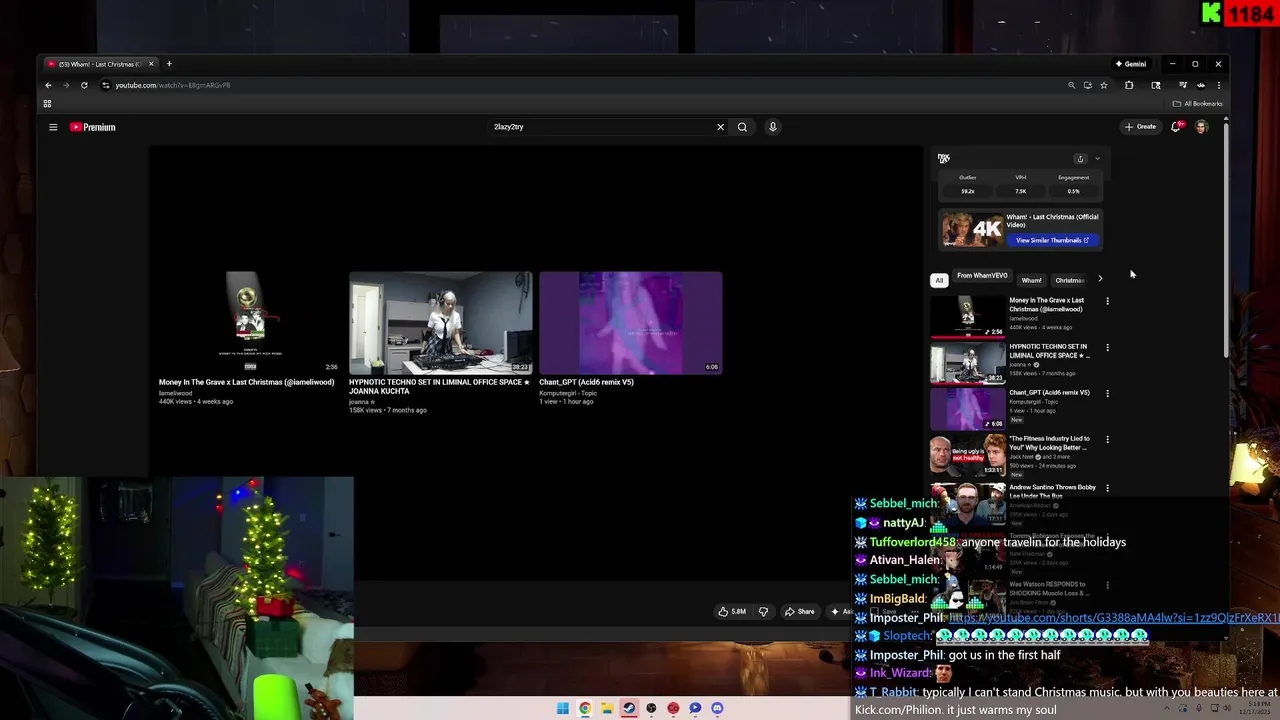Screen dimensions: 1280x720
Task: Open the Chrome side panel search icon
Action: pyautogui.click(x=1156, y=85)
